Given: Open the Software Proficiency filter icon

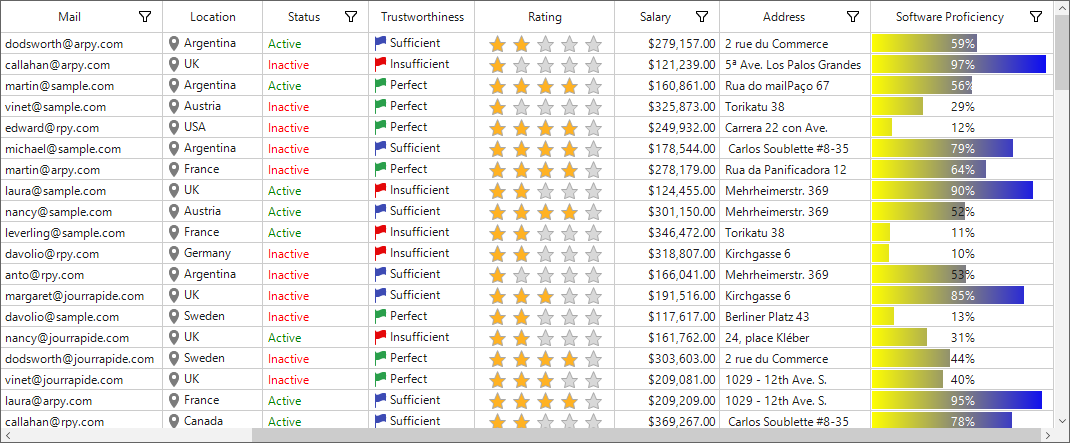Looking at the screenshot, I should [x=1036, y=16].
